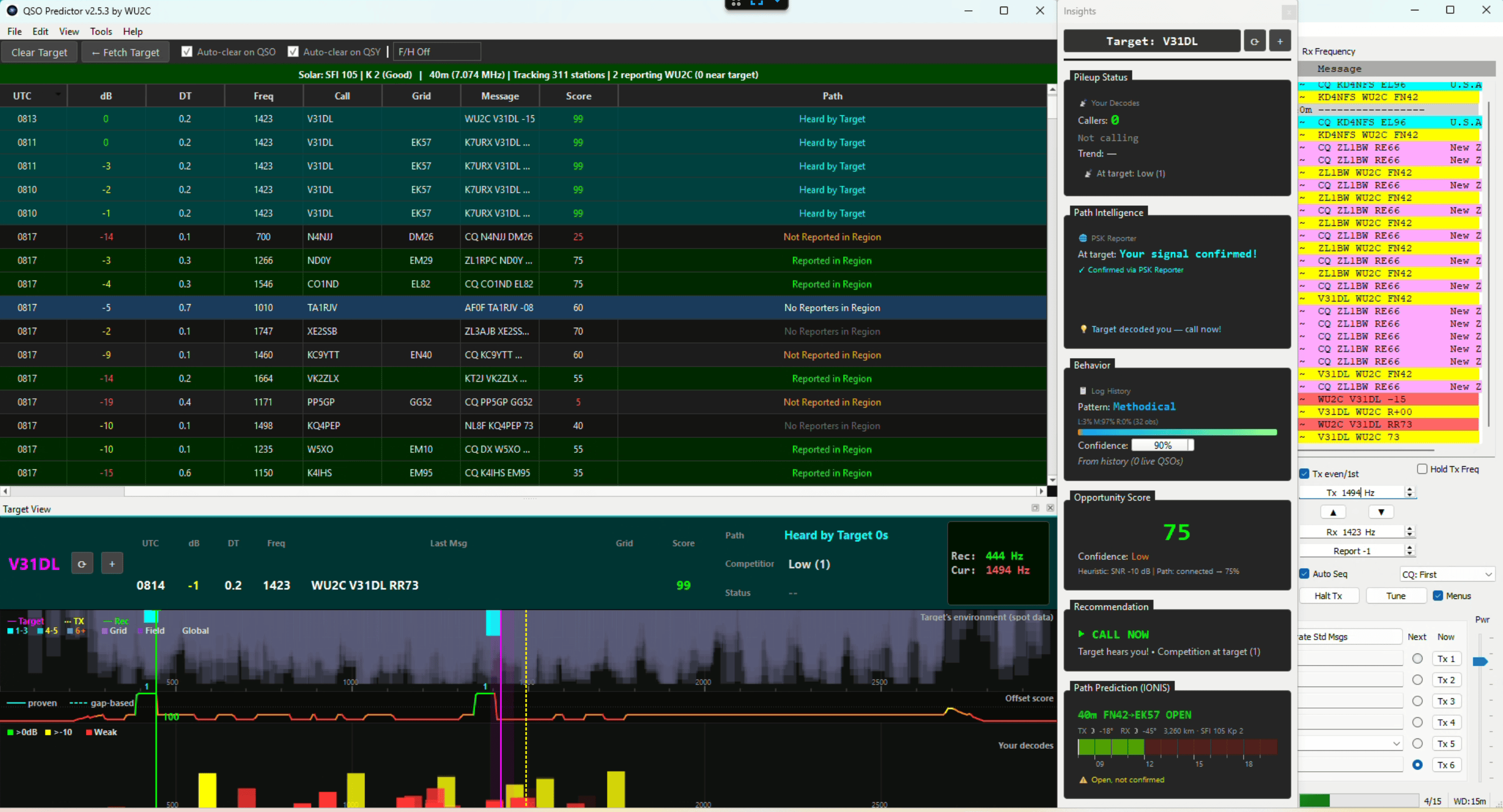
Task: Click the refresh icon next to magenta V31DL in Target View
Action: (x=82, y=563)
